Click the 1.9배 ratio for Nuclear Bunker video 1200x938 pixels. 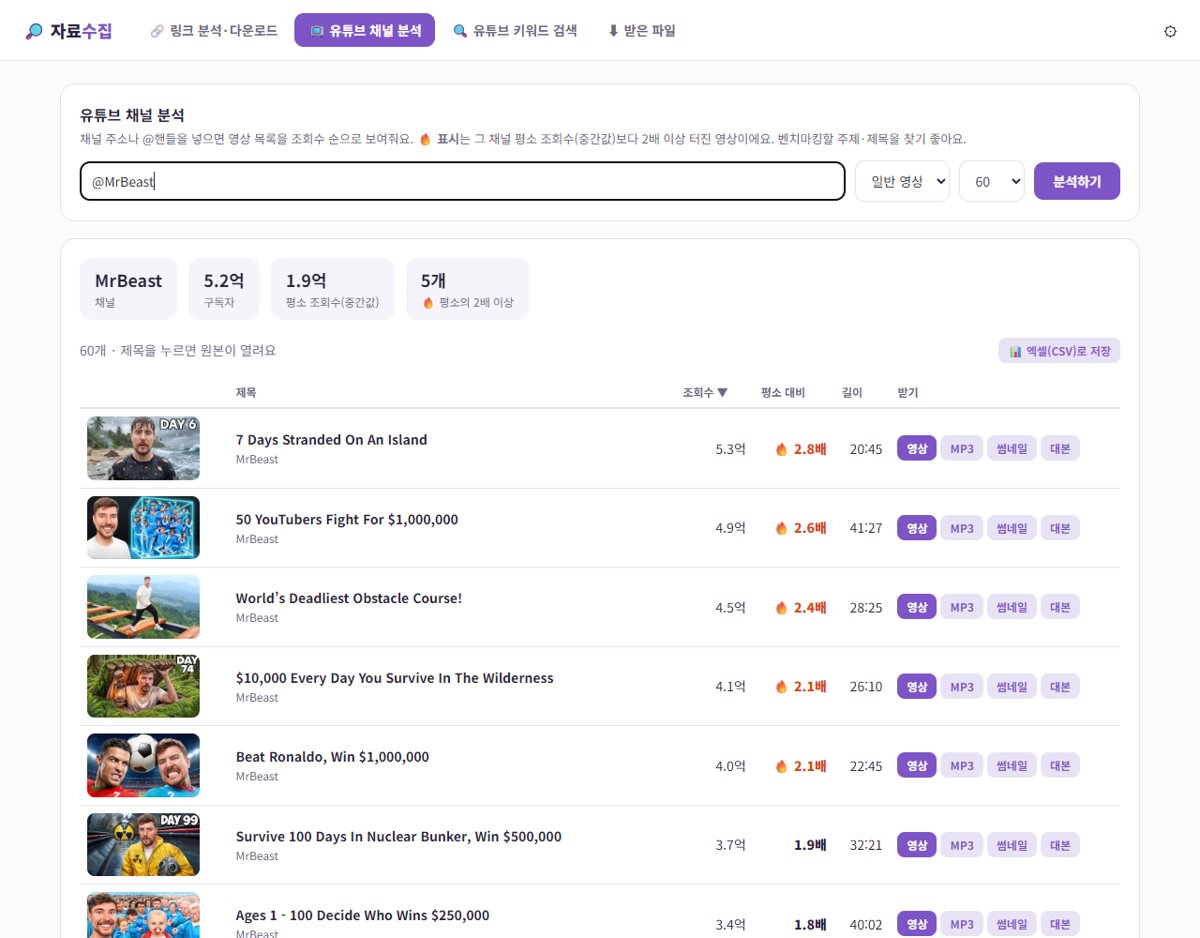810,845
